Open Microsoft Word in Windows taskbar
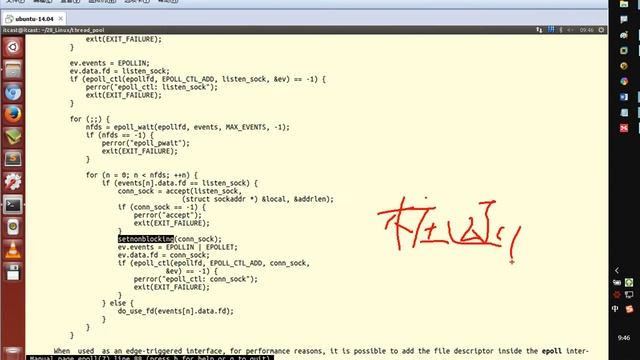The width and height of the screenshot is (640, 360). [x=624, y=97]
